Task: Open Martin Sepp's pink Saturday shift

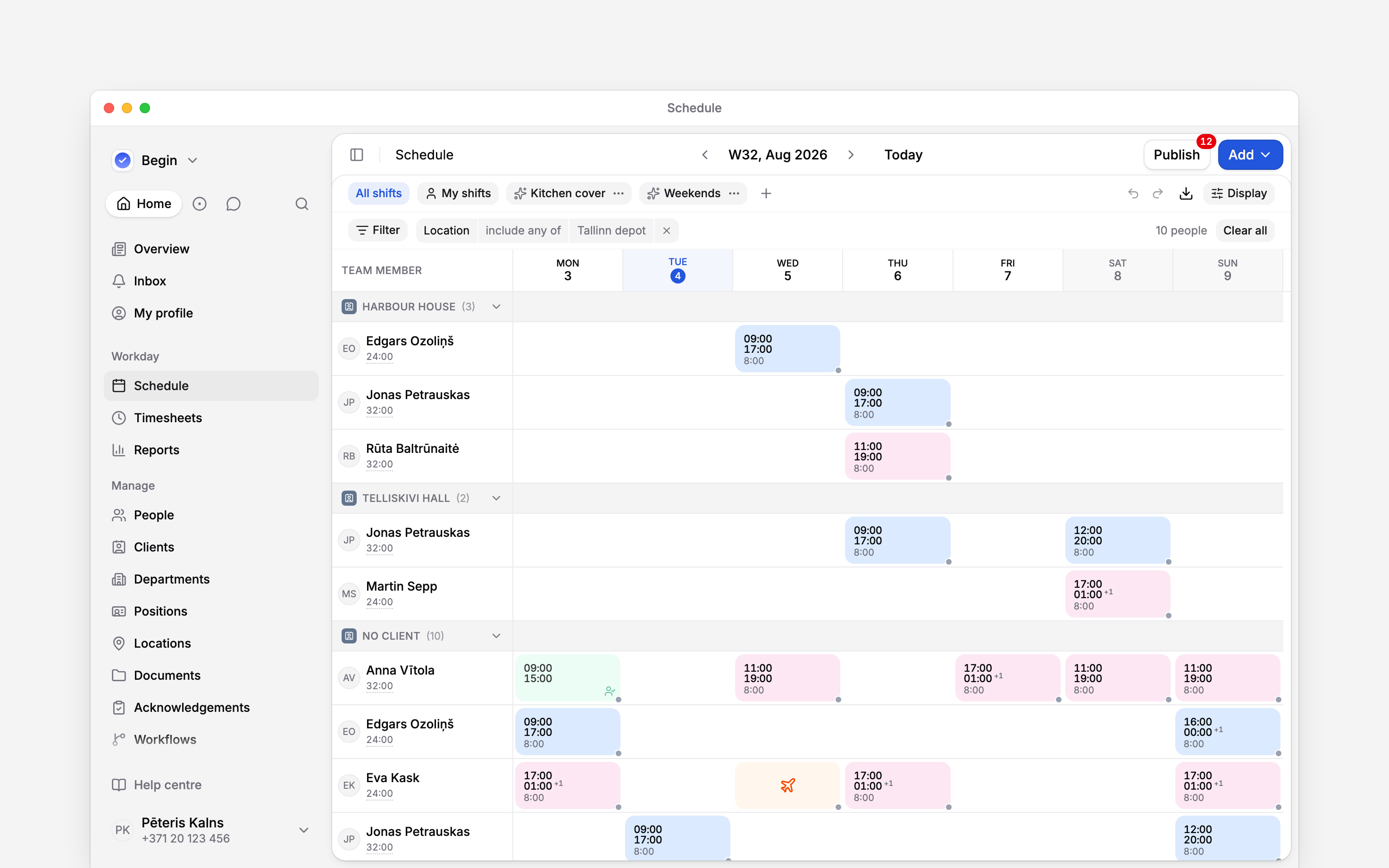Action: point(1118,593)
